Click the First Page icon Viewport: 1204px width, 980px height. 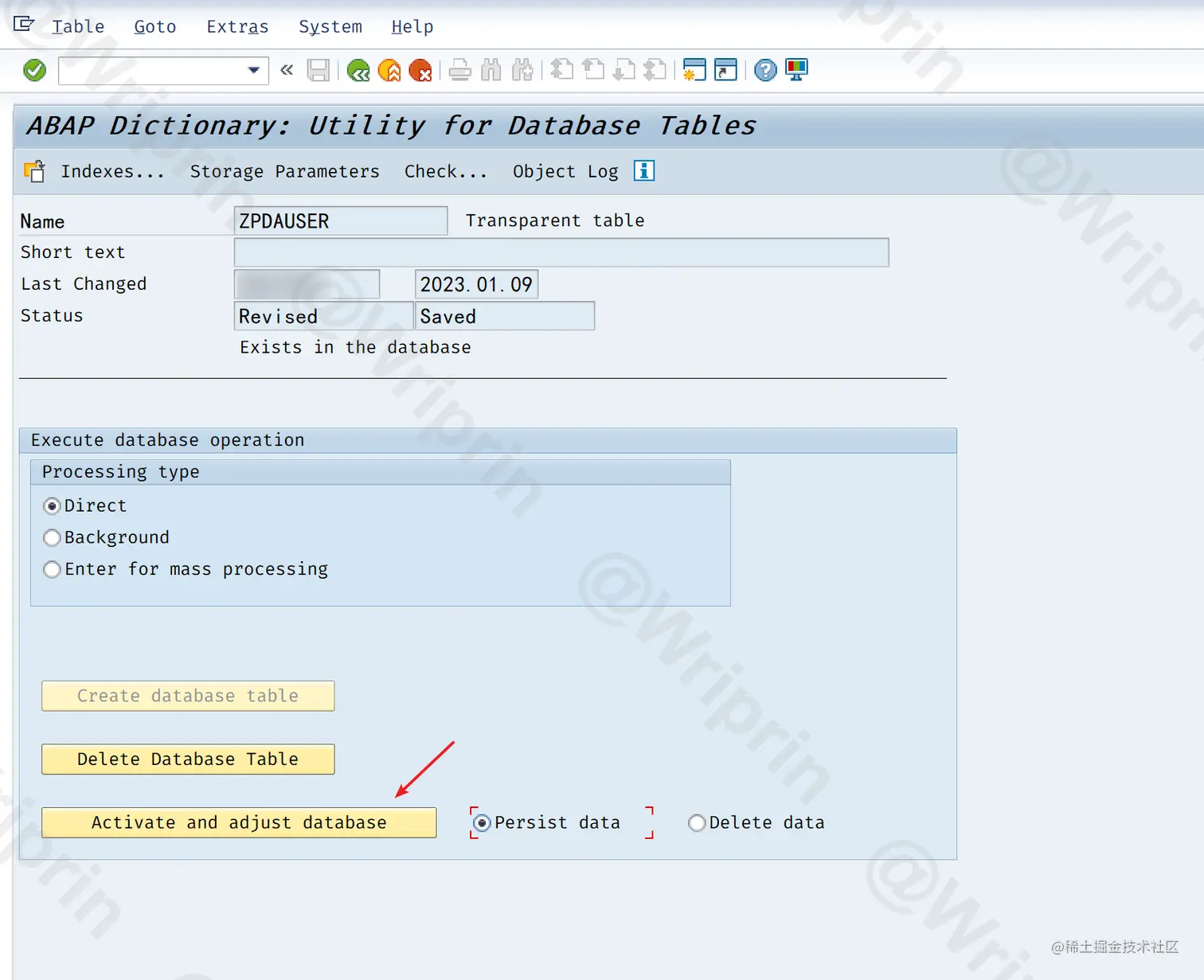pos(562,70)
